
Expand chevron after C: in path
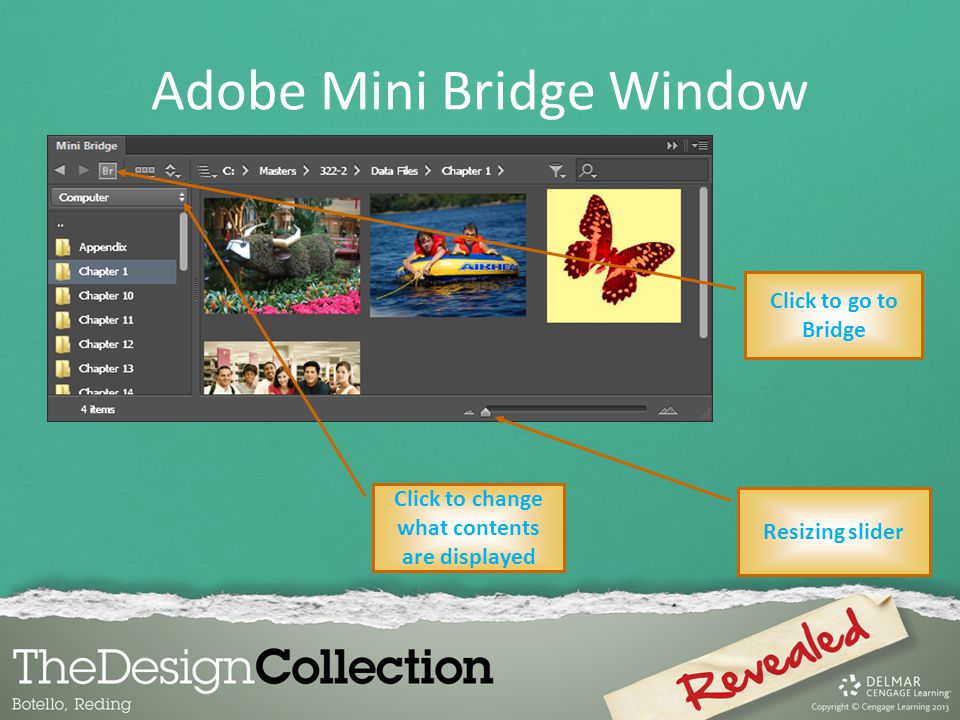[245, 171]
